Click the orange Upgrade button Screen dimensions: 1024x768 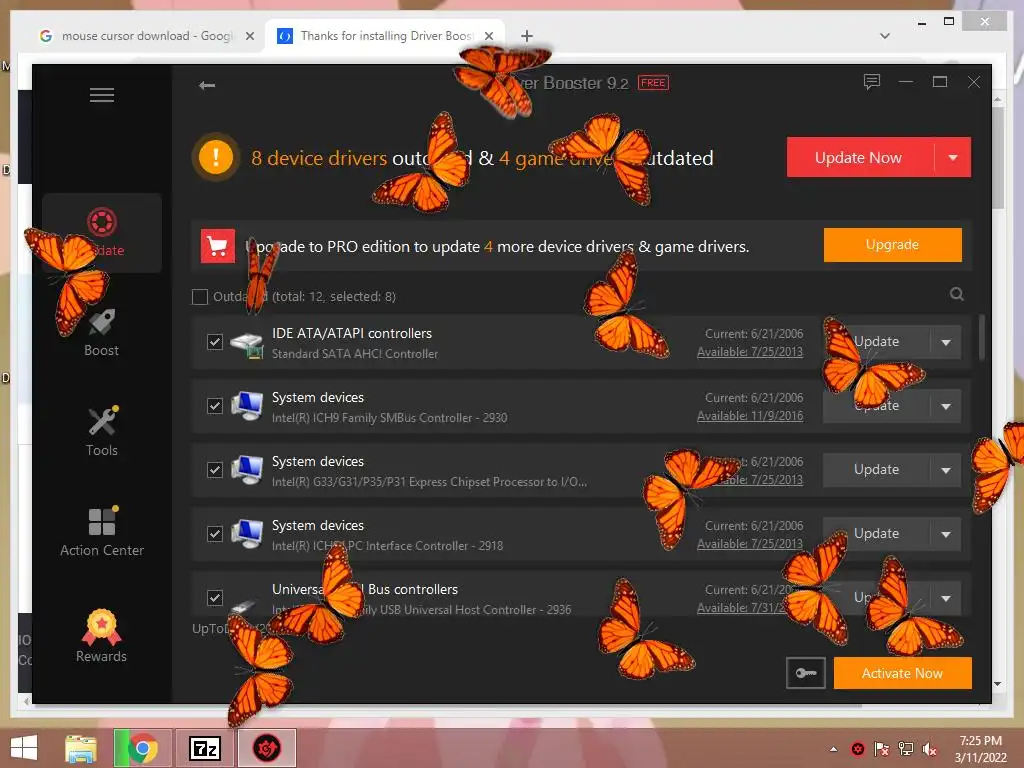pyautogui.click(x=892, y=245)
